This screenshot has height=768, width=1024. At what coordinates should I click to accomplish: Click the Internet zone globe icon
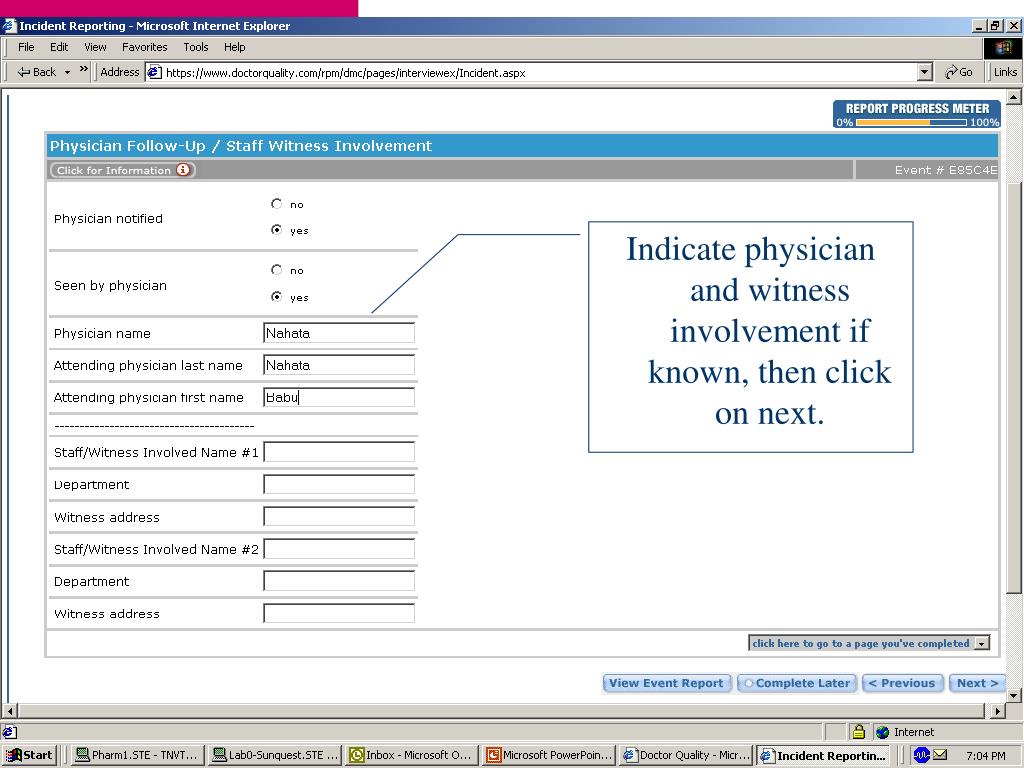[883, 732]
